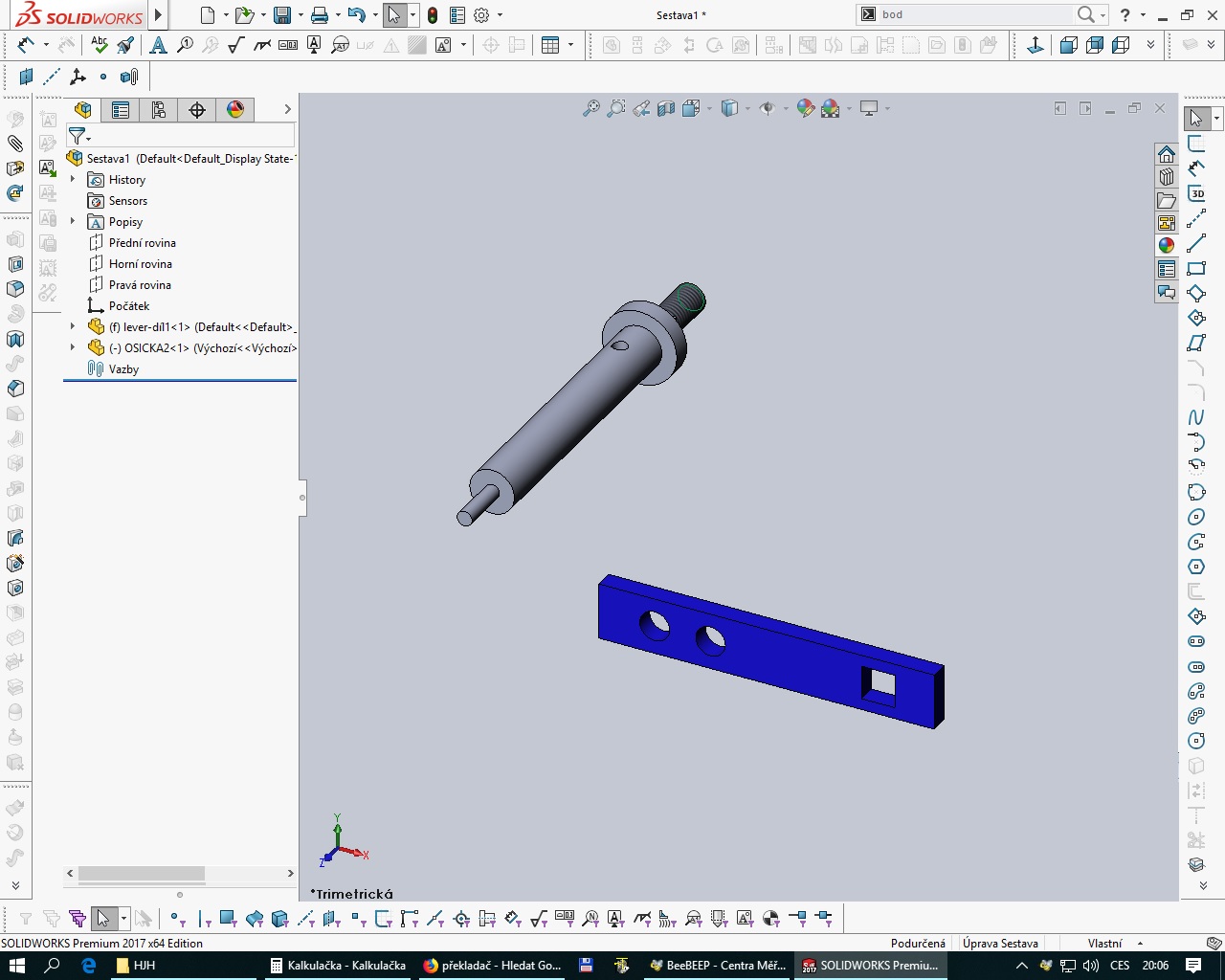
Task: Insert a Note with the A icon
Action: (159, 45)
